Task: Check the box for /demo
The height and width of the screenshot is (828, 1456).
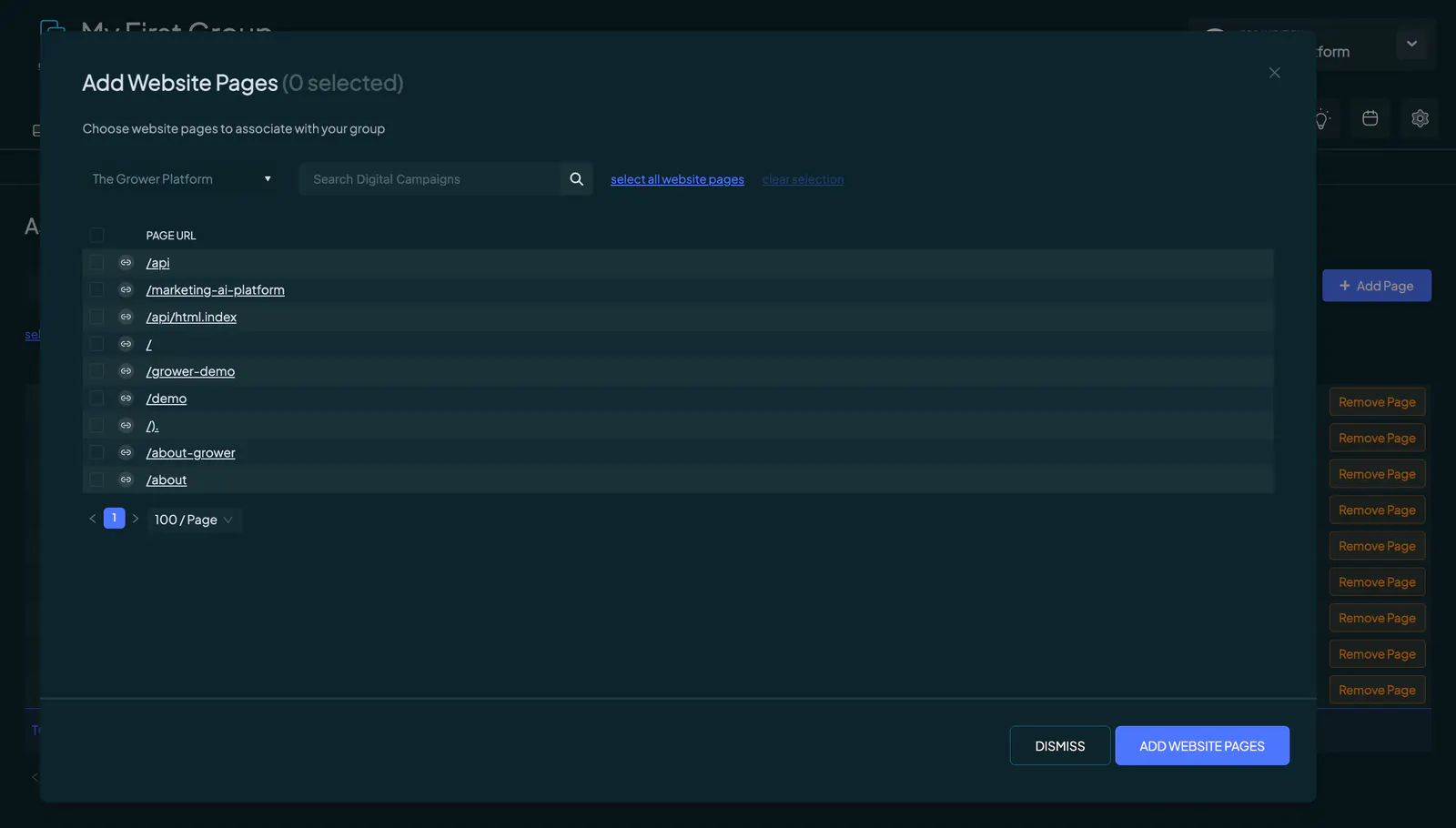Action: [96, 399]
